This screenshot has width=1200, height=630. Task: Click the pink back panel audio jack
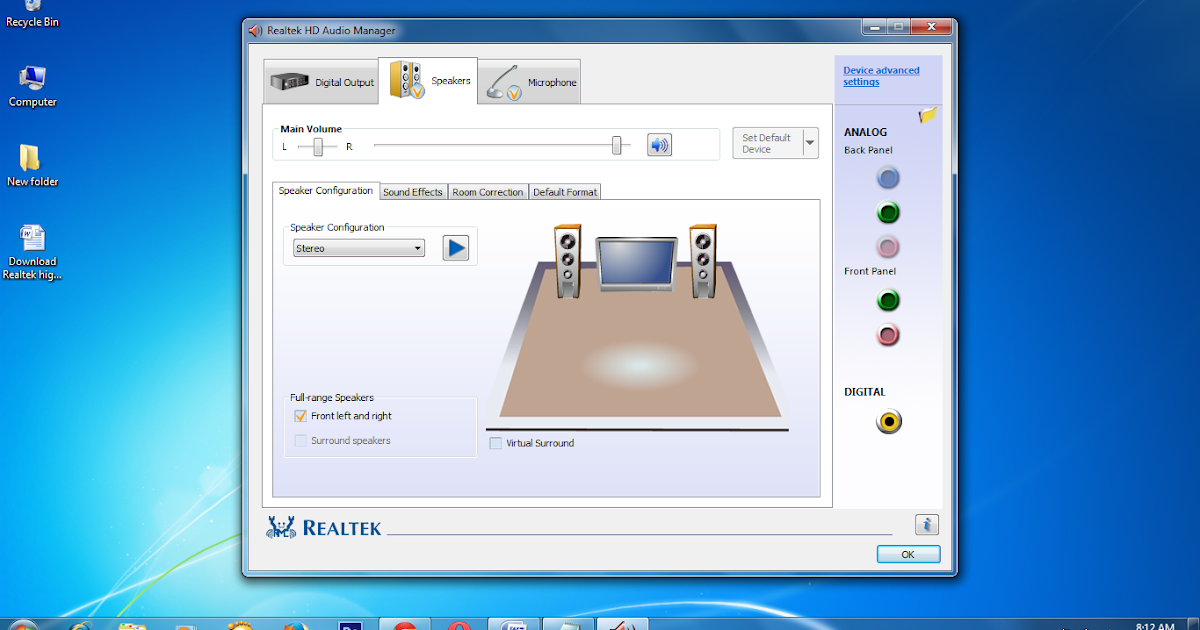point(888,246)
